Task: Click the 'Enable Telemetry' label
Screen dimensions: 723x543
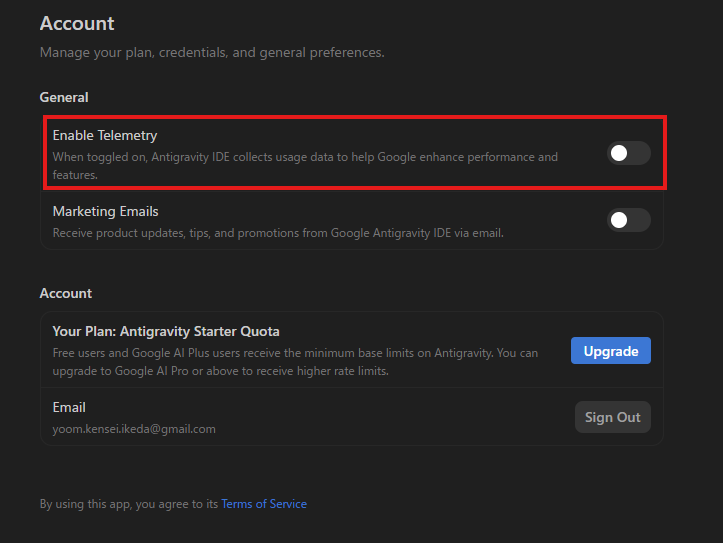Action: 105,136
